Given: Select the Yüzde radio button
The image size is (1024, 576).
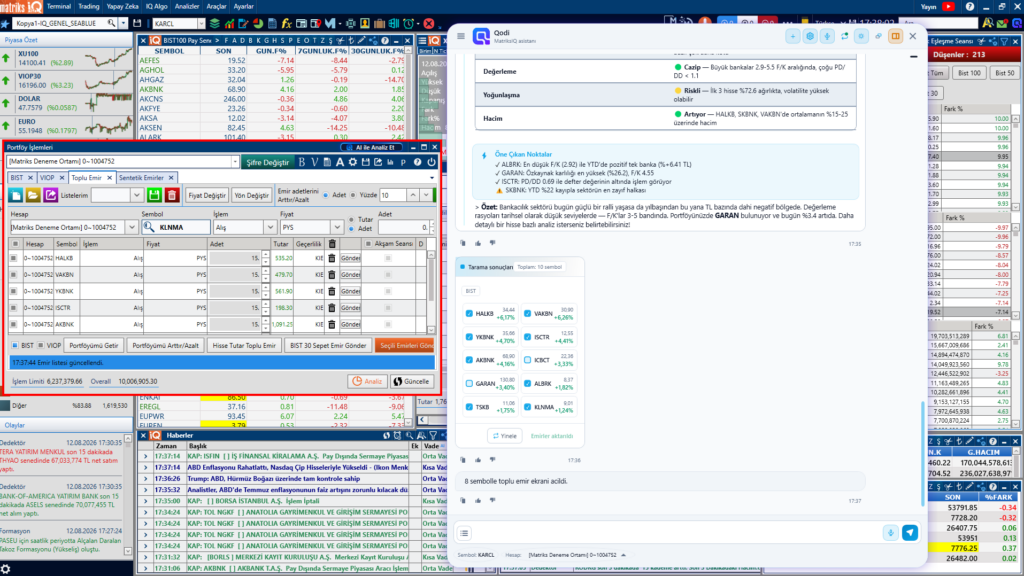Looking at the screenshot, I should (353, 195).
